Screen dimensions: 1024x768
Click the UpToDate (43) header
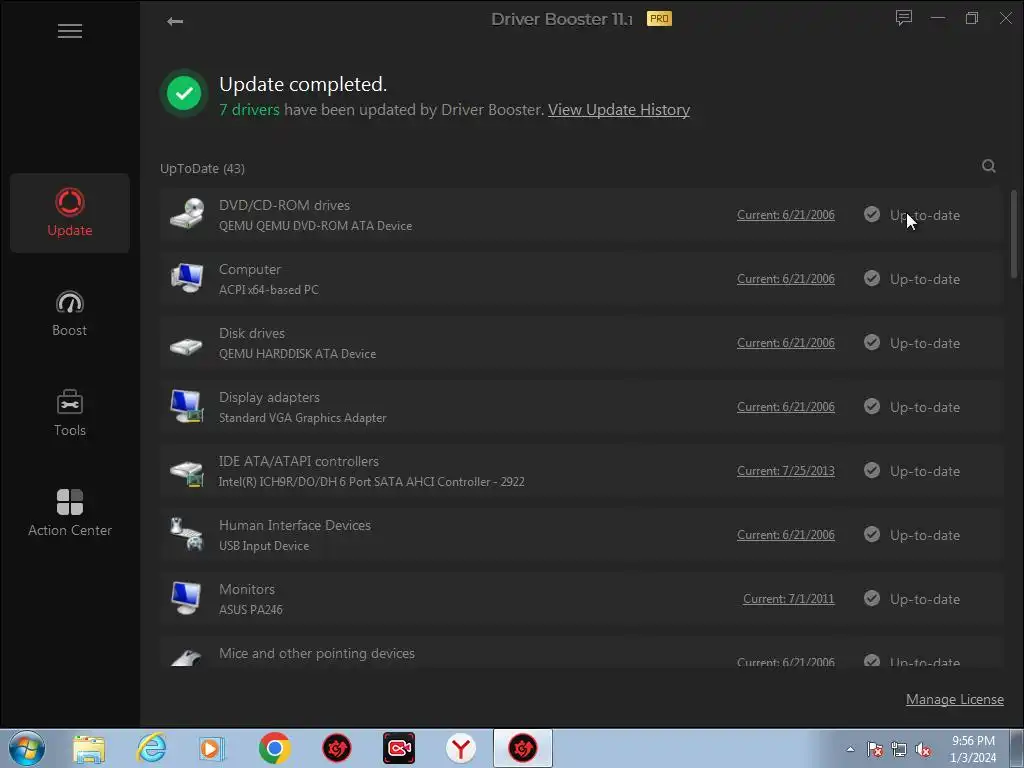pos(202,168)
